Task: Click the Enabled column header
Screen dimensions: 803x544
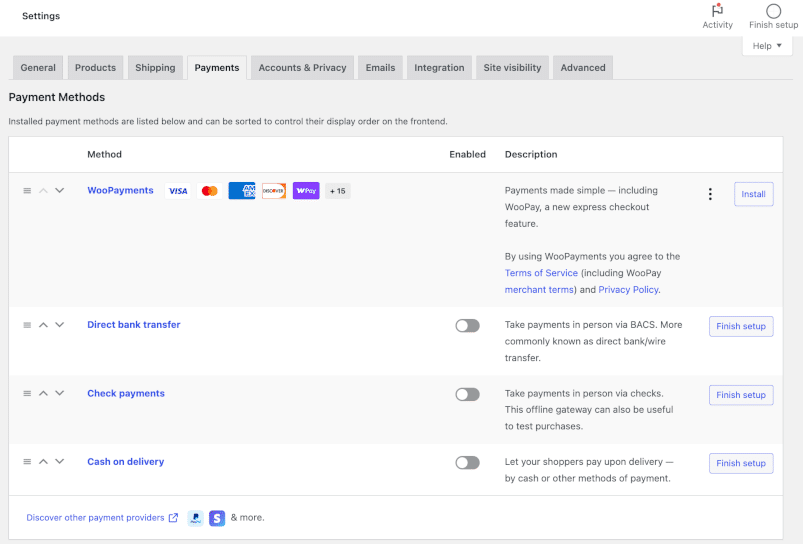Action: click(468, 154)
